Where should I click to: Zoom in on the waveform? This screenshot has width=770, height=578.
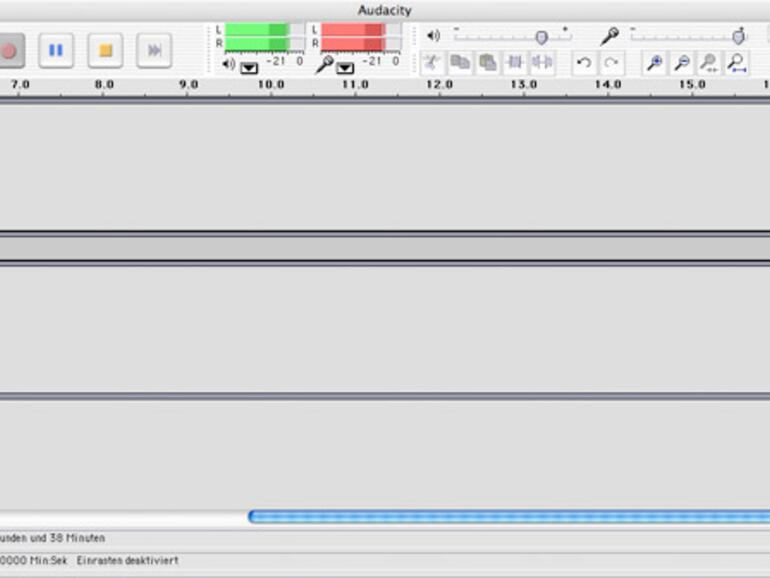click(655, 63)
